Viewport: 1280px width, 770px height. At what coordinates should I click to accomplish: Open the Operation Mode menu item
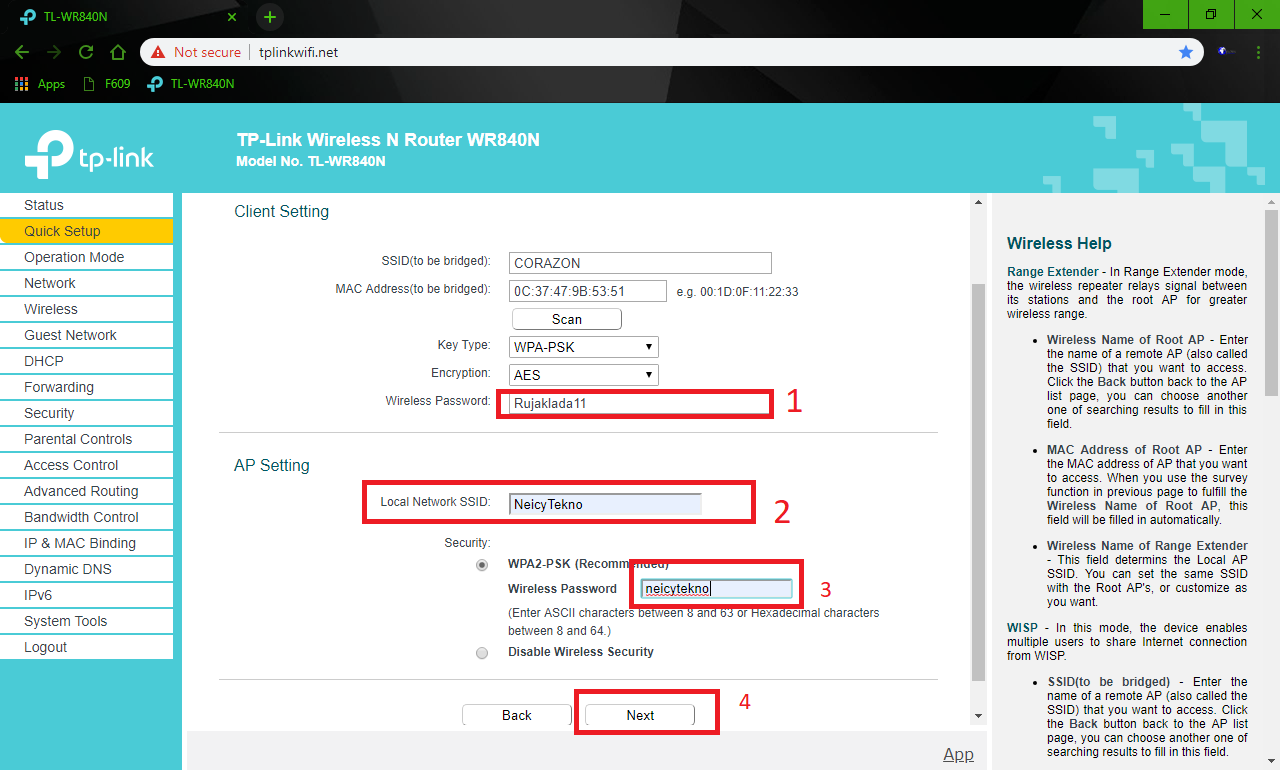click(x=86, y=257)
